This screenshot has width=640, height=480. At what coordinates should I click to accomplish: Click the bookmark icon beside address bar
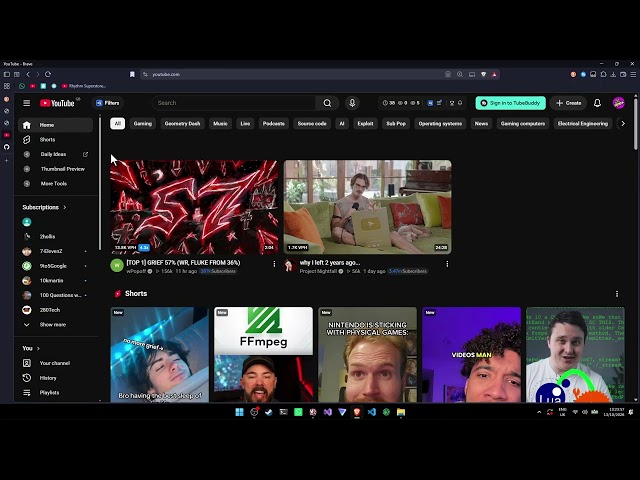(x=132, y=74)
